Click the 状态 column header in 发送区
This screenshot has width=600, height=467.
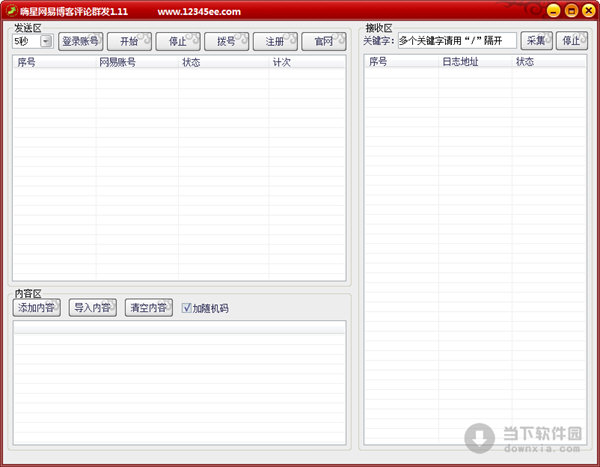coord(223,62)
